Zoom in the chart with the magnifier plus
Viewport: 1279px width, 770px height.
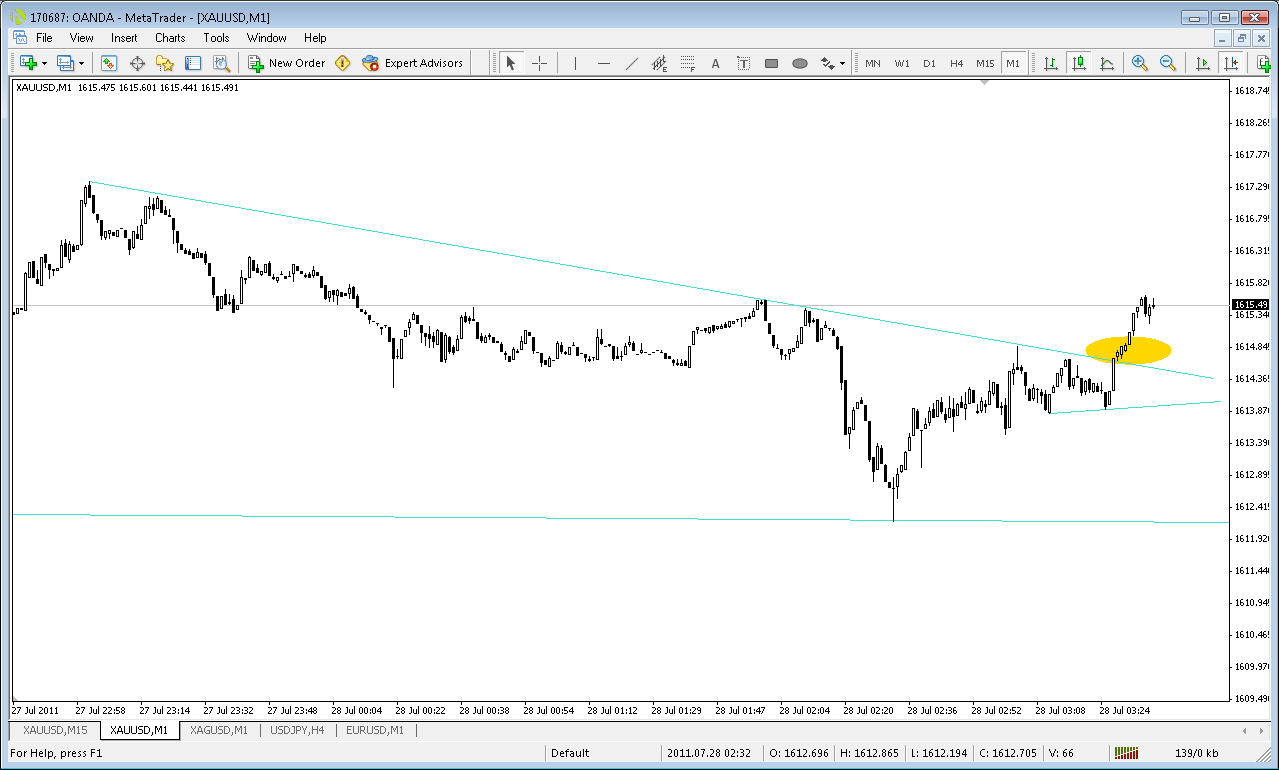[1140, 63]
